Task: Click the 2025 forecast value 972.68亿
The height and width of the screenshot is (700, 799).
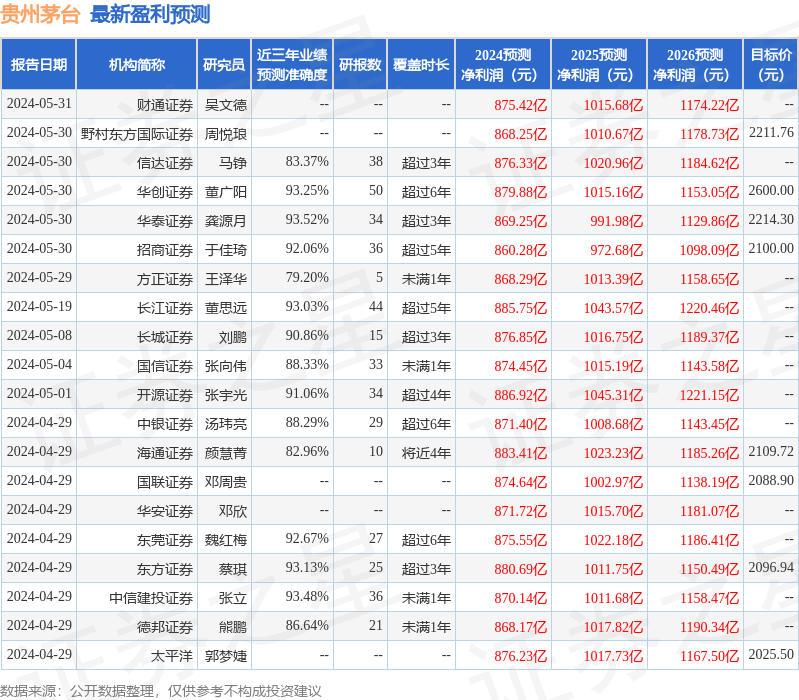Action: 617,250
